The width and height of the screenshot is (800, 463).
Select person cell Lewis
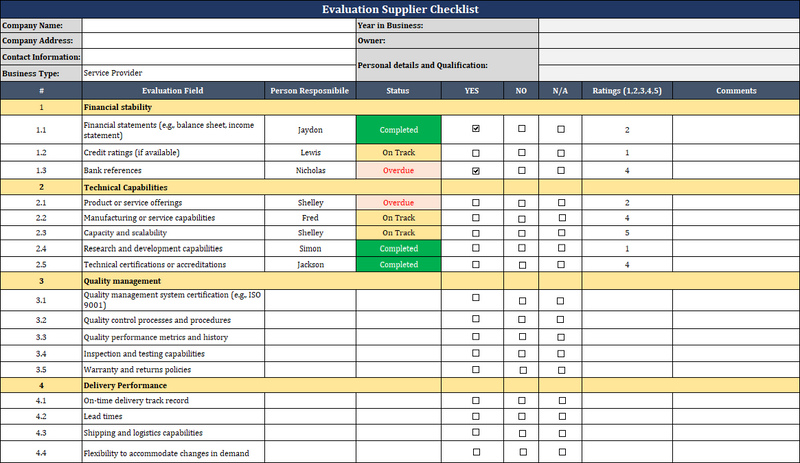click(x=310, y=153)
